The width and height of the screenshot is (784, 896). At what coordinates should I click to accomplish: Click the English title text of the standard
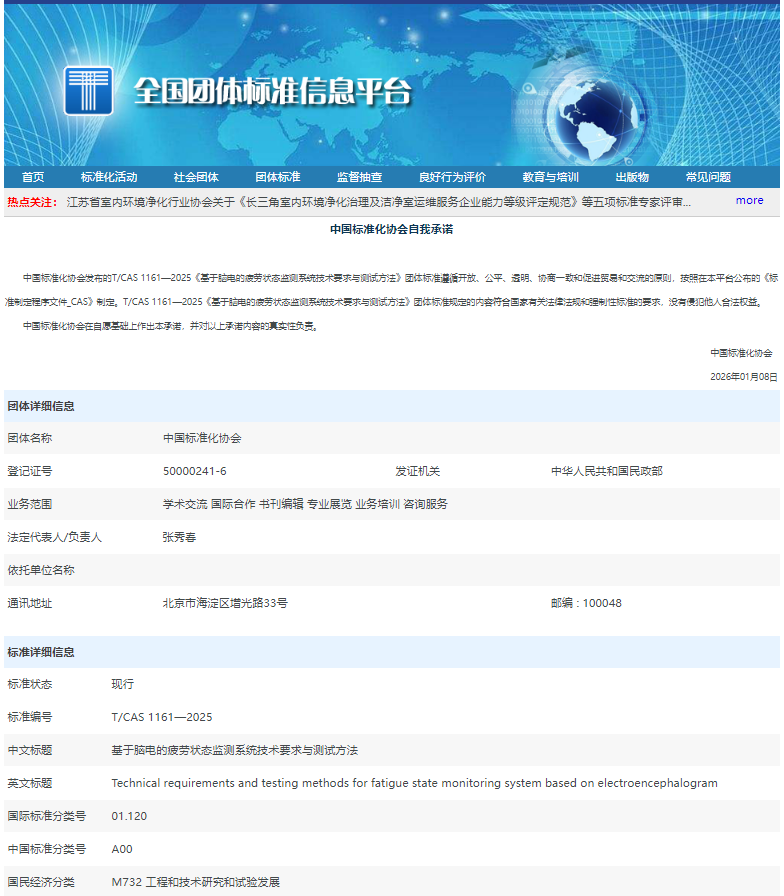pos(414,783)
